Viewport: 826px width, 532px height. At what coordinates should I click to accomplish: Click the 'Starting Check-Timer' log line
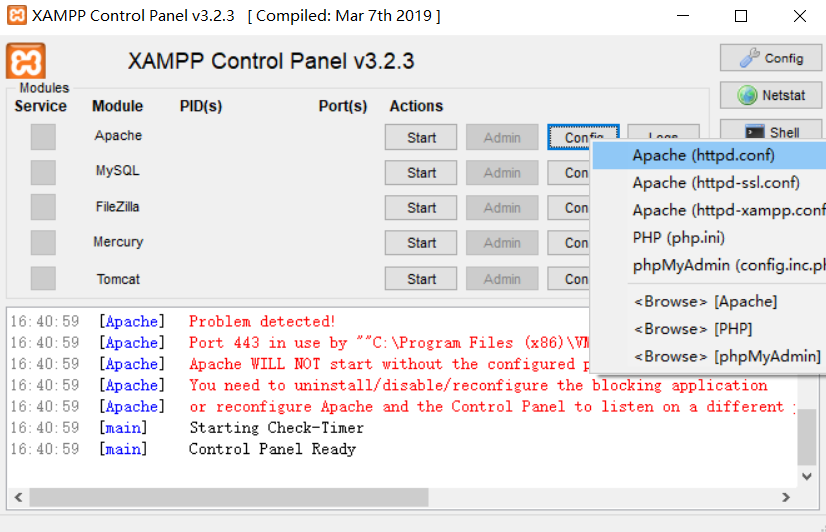[x=277, y=428]
